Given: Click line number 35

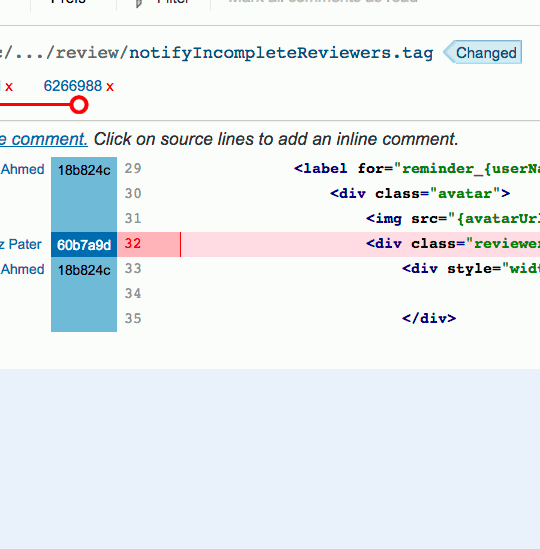Looking at the screenshot, I should pyautogui.click(x=133, y=319).
